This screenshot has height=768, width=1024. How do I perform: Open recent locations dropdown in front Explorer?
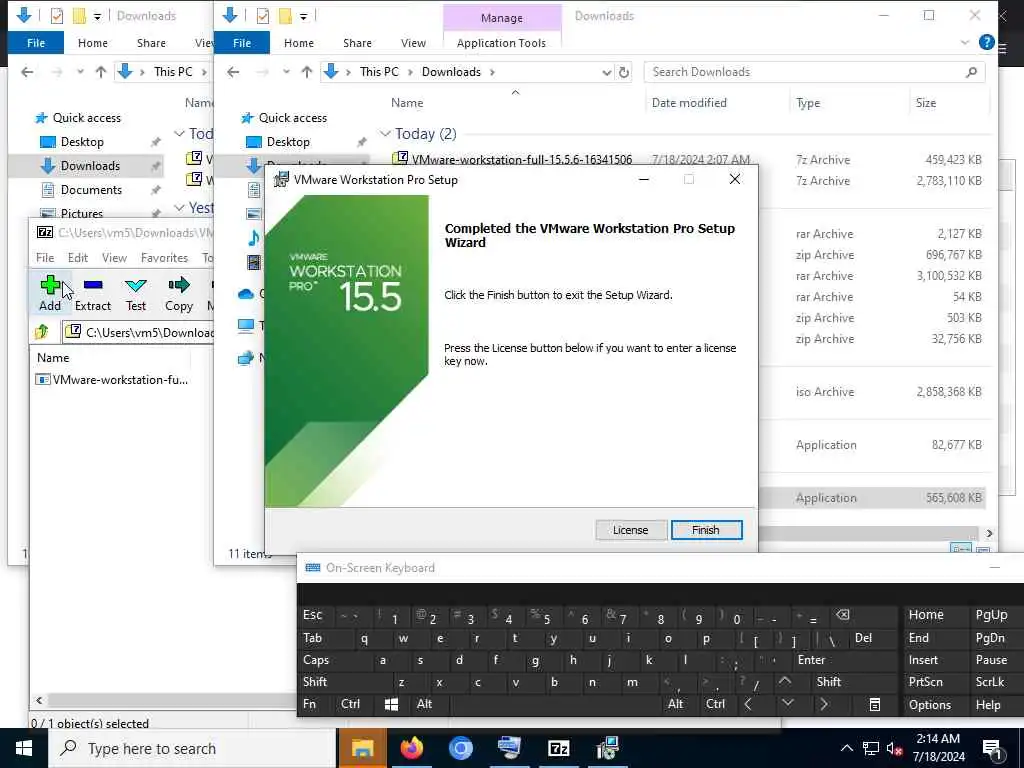286,72
